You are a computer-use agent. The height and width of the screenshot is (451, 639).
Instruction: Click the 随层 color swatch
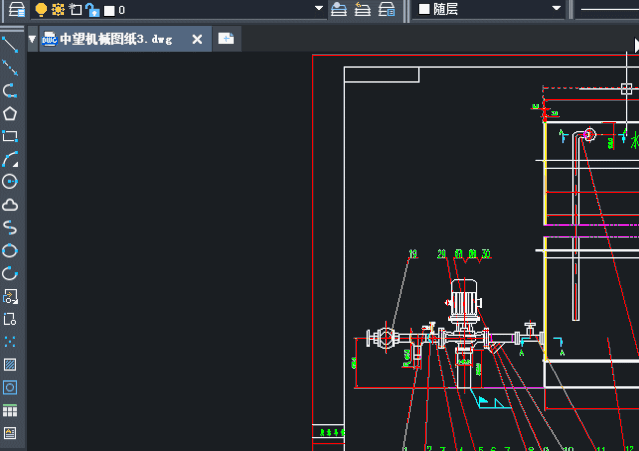(424, 9)
